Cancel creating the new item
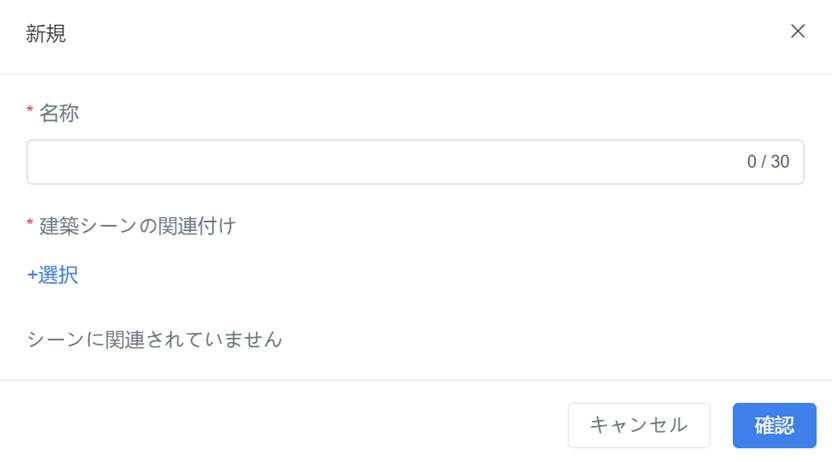The height and width of the screenshot is (462, 832). click(639, 425)
